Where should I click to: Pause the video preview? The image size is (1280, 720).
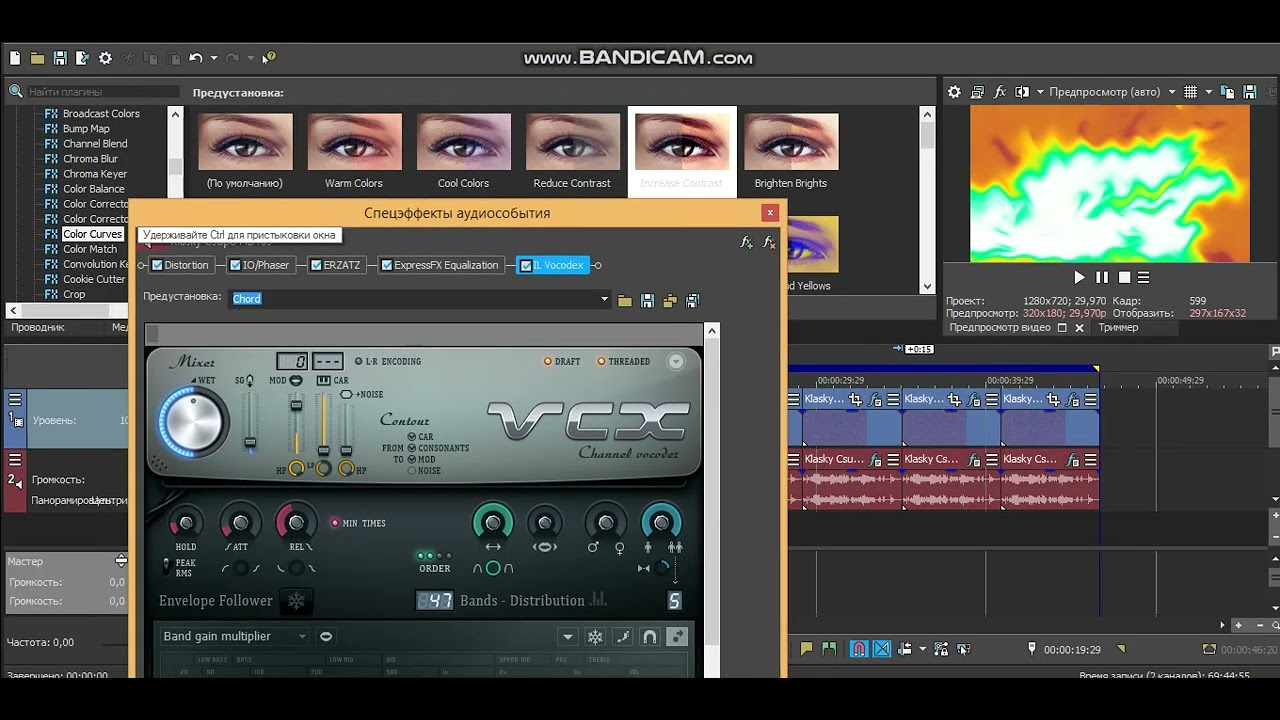(1102, 278)
